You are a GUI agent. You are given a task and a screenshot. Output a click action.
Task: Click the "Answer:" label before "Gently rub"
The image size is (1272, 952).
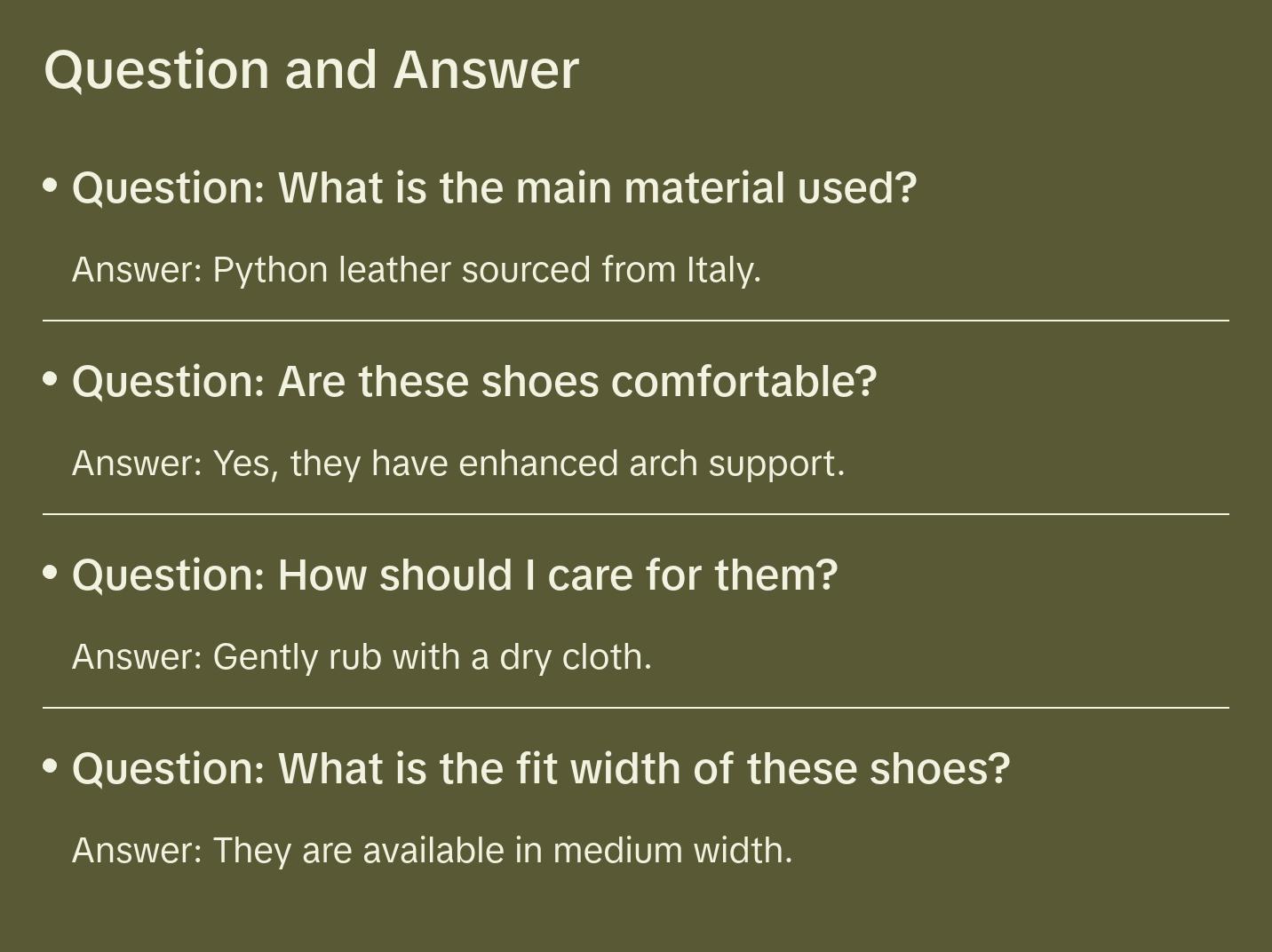138,657
